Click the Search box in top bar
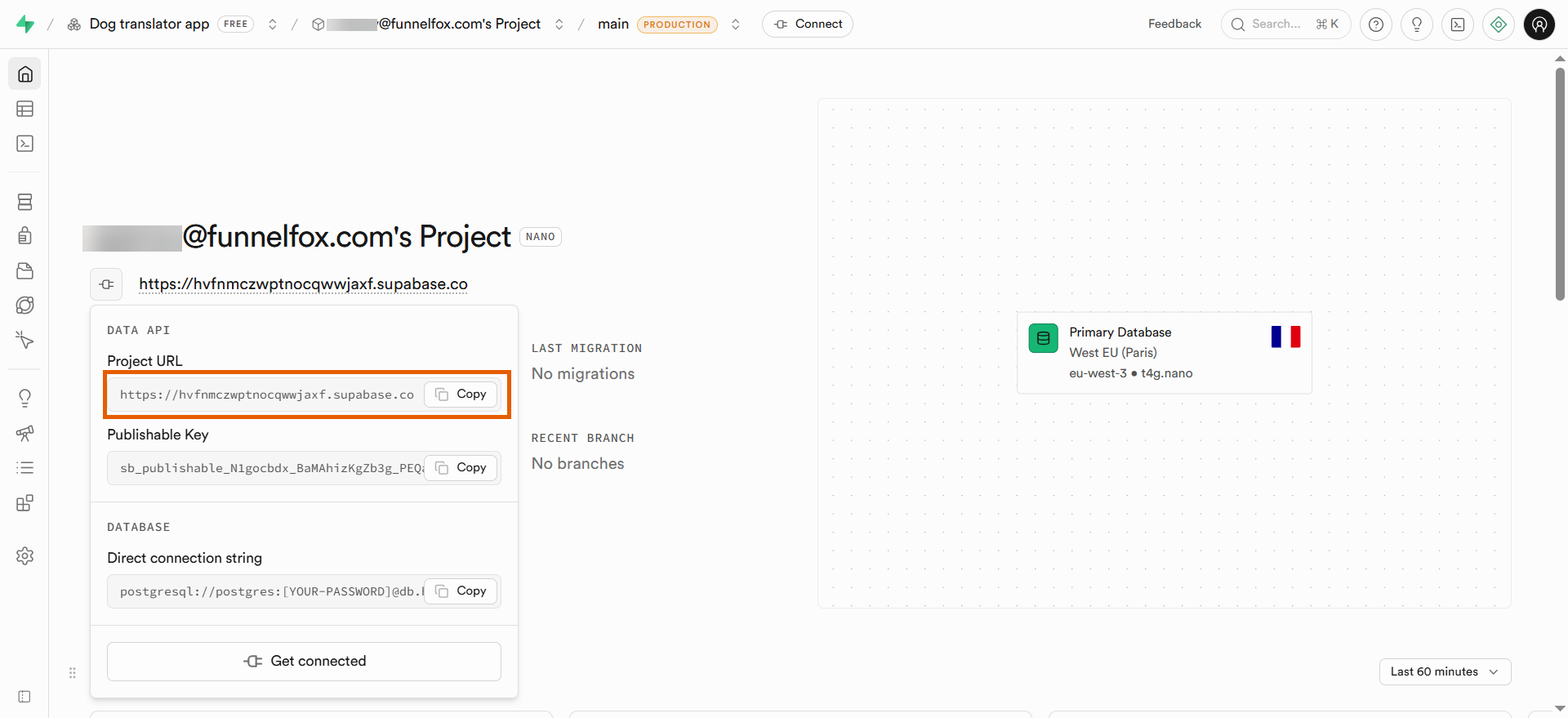1568x718 pixels. coord(1286,25)
